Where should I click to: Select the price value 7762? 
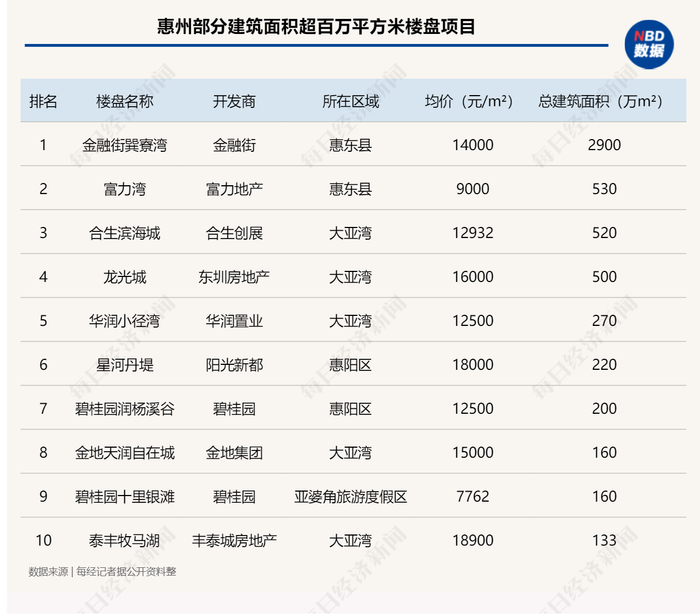point(473,497)
